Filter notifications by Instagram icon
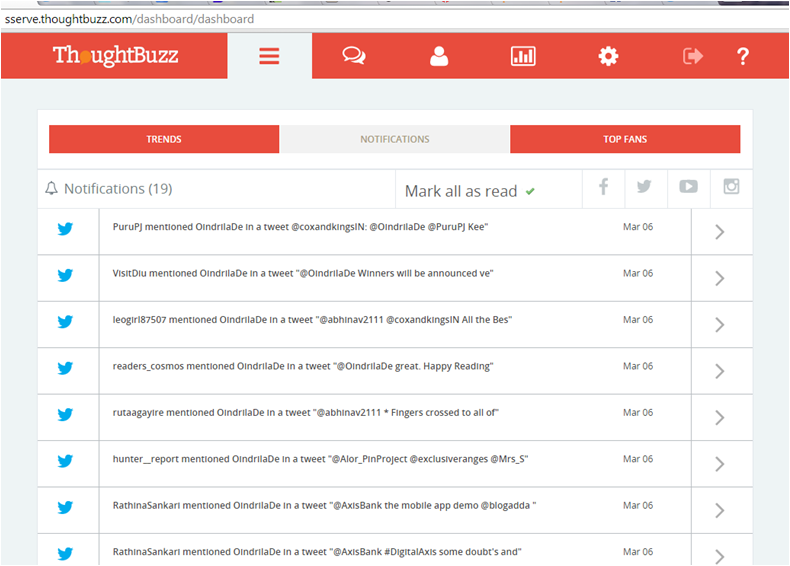790x566 pixels. 731,186
